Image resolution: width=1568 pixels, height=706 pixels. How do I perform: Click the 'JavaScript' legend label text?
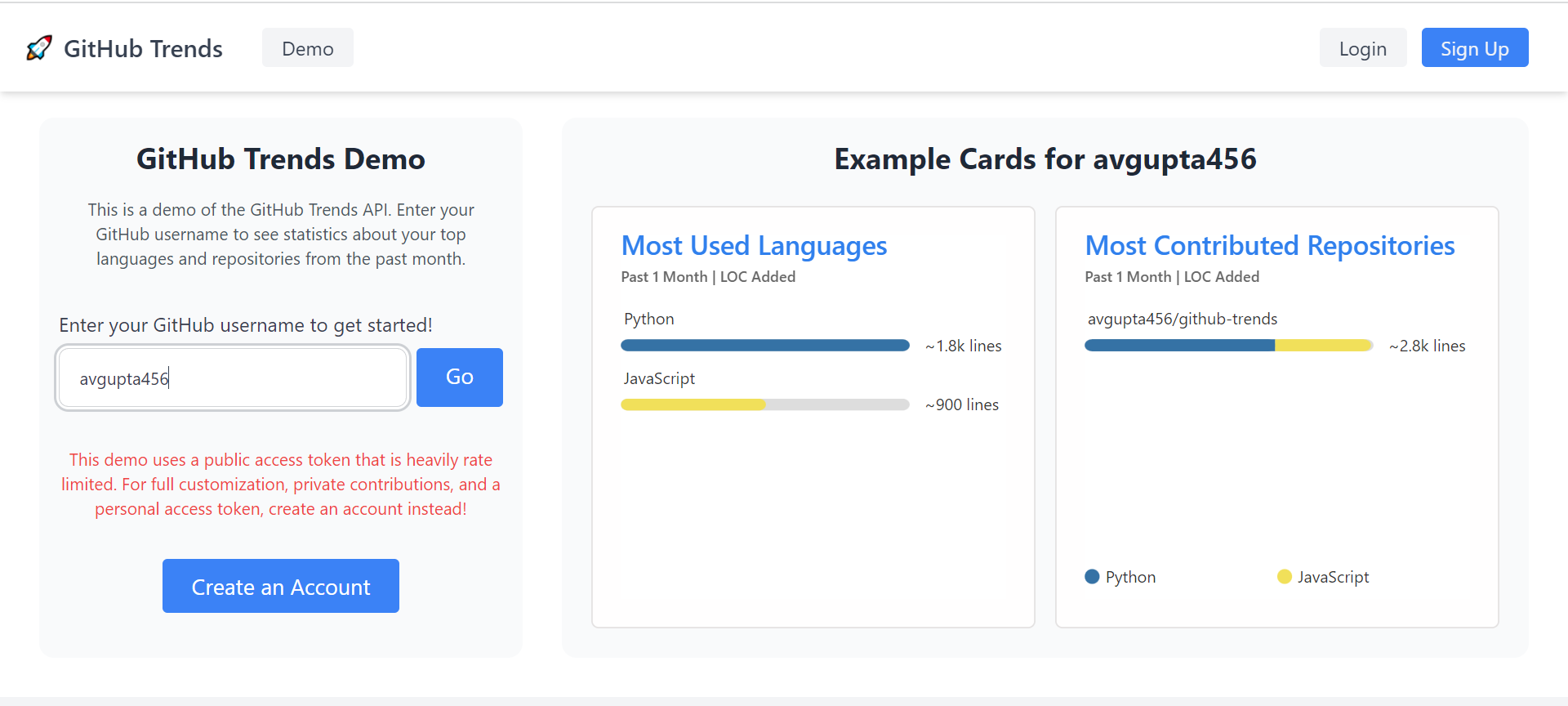pyautogui.click(x=1333, y=577)
